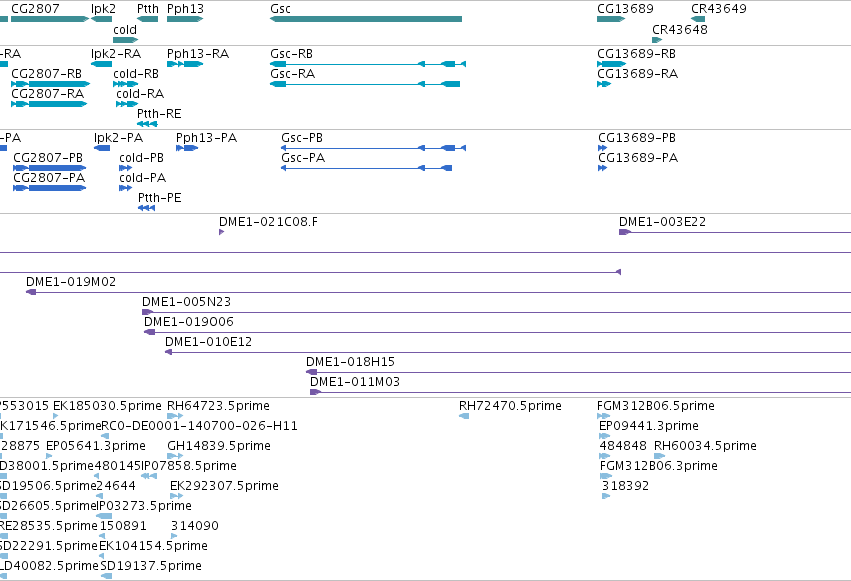This screenshot has height=581, width=851.
Task: Click the CG2807-RB transcript label
Action: coord(47,74)
